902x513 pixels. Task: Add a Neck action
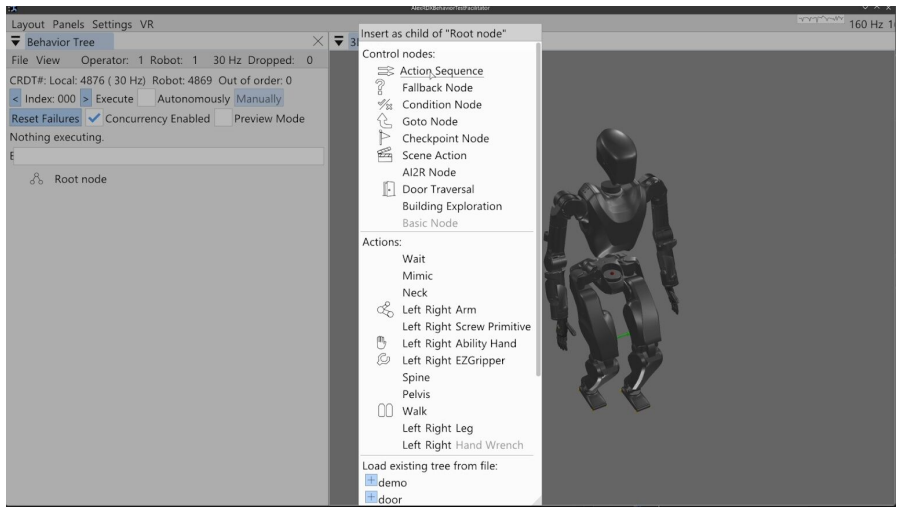pos(414,293)
